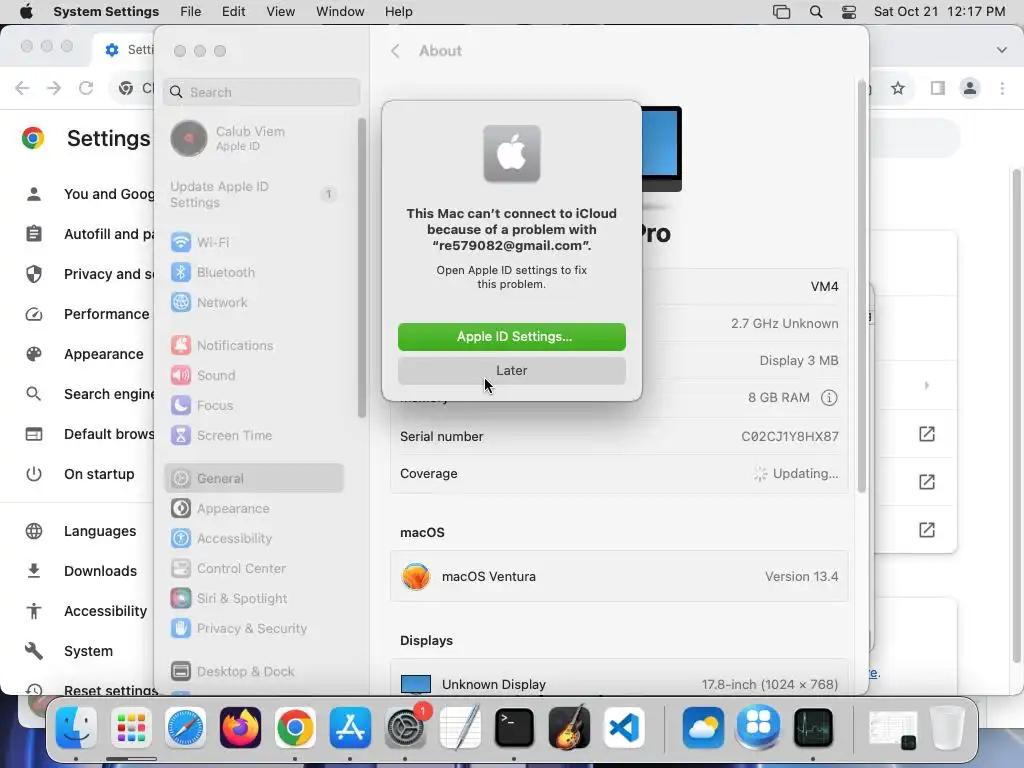Open Update Apple ID Settings item
Image resolution: width=1024 pixels, height=768 pixels.
255,195
